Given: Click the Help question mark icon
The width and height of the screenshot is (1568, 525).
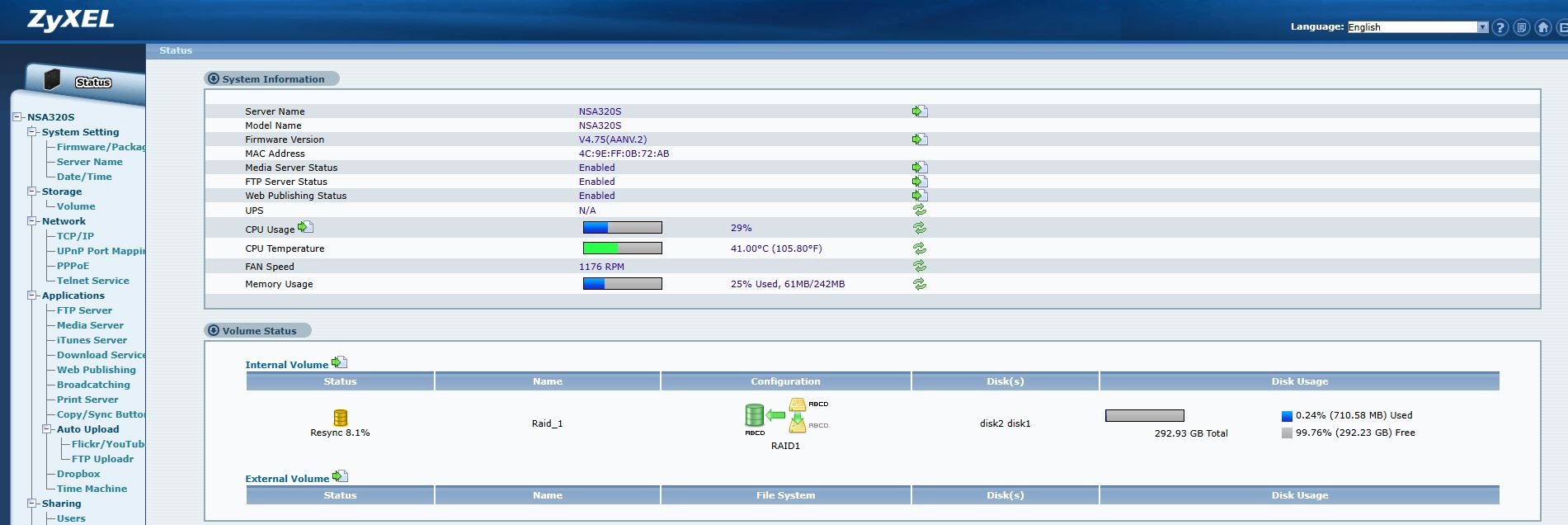Looking at the screenshot, I should (x=1500, y=27).
